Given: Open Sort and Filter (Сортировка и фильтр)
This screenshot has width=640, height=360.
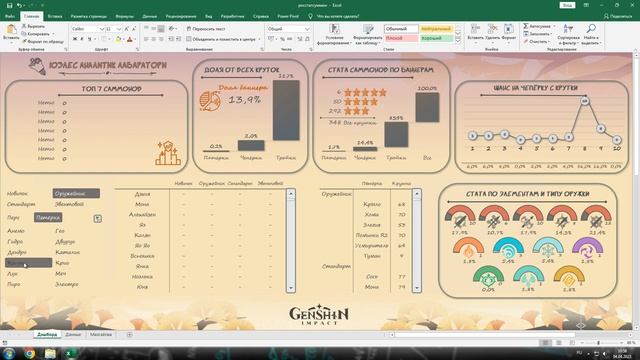Looking at the screenshot, I should coord(568,34).
